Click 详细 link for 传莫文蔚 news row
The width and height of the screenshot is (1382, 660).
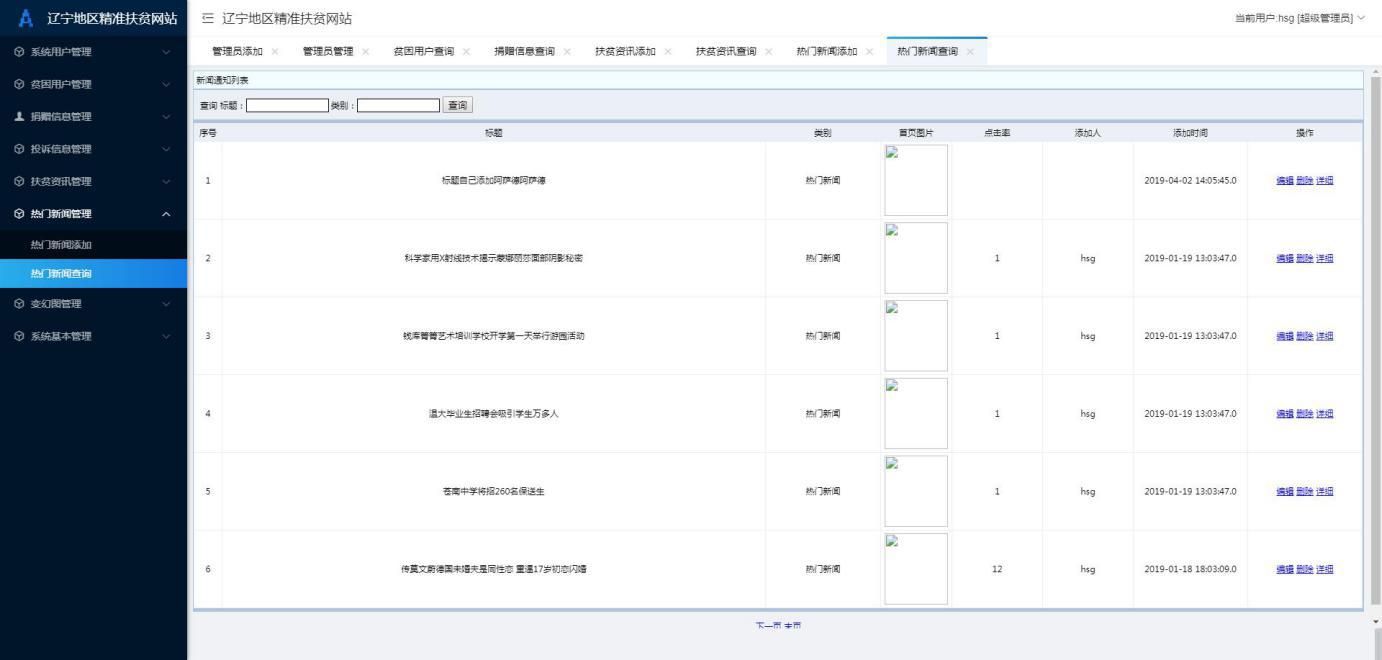pos(1324,569)
